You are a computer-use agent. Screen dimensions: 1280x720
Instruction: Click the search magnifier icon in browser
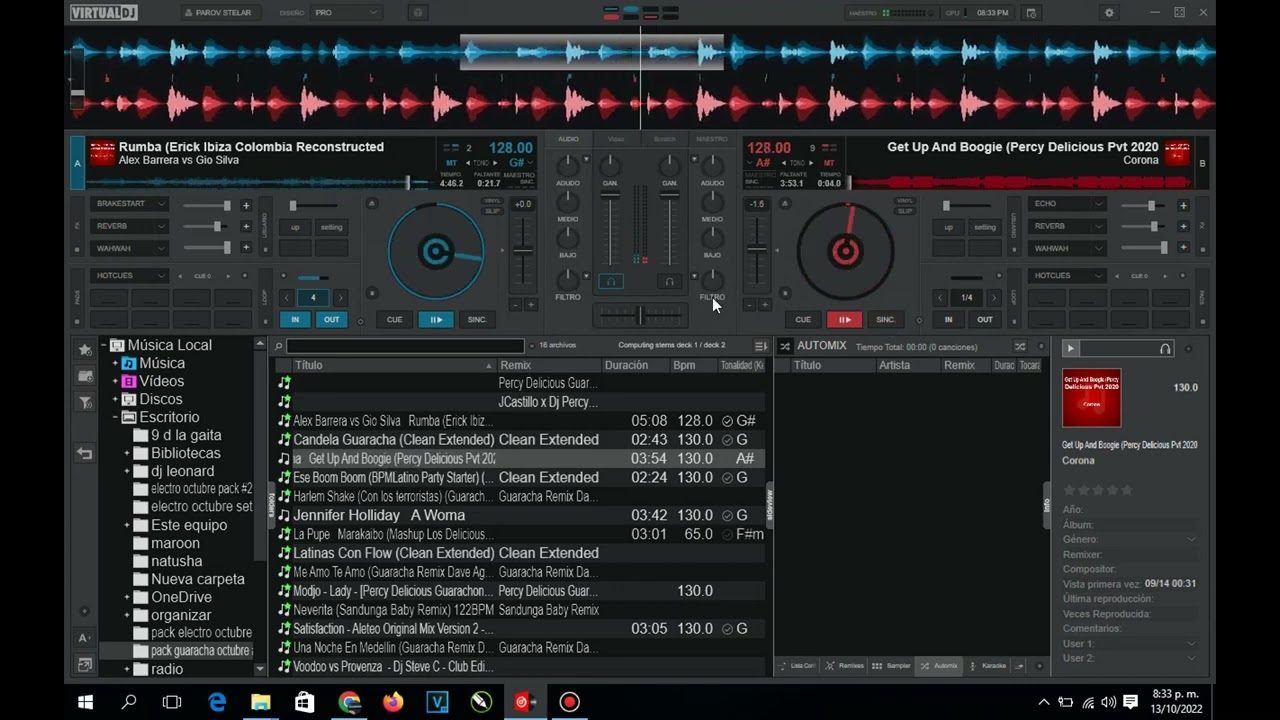click(x=279, y=346)
